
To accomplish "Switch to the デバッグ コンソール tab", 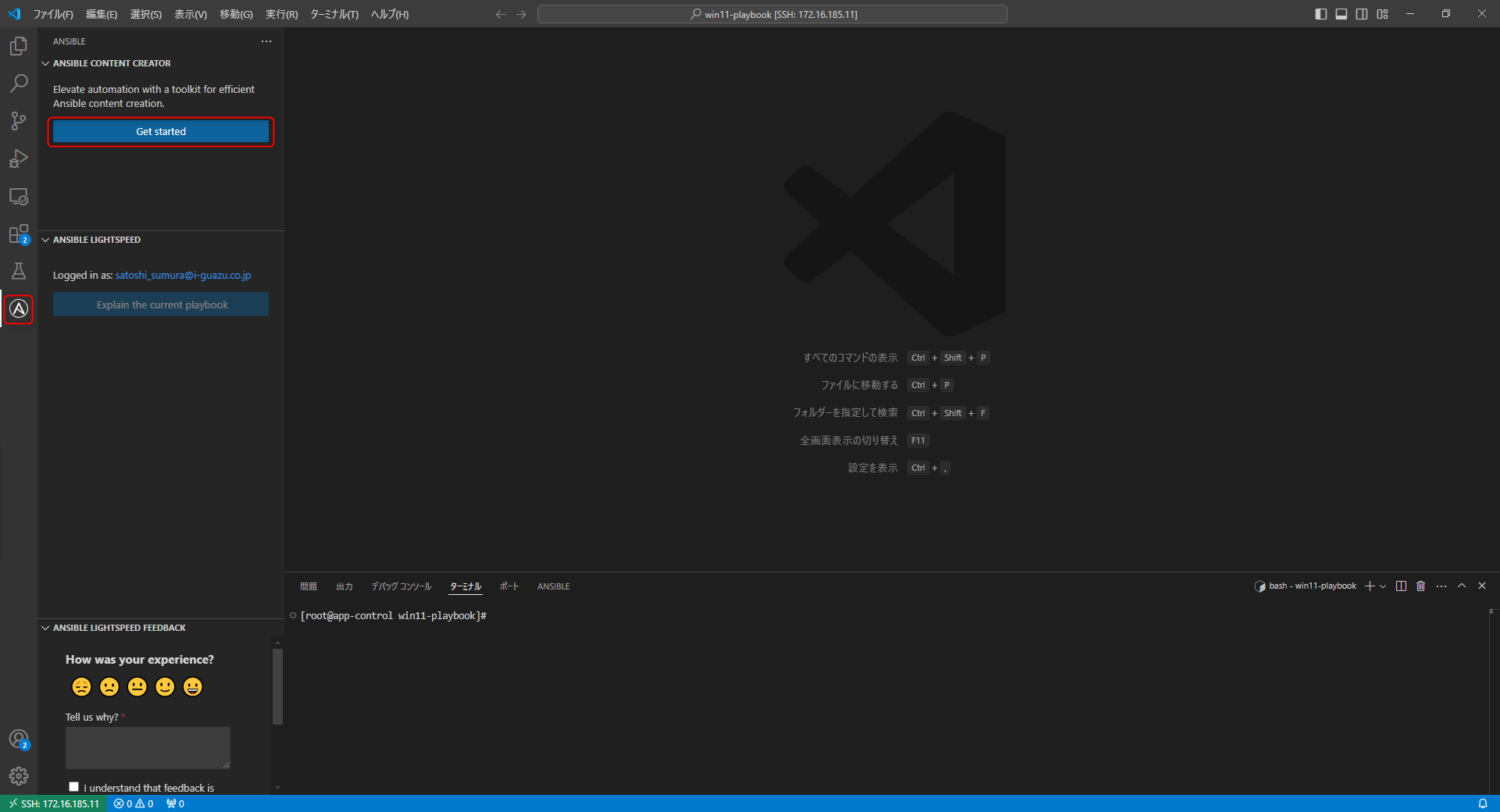I will [x=402, y=586].
